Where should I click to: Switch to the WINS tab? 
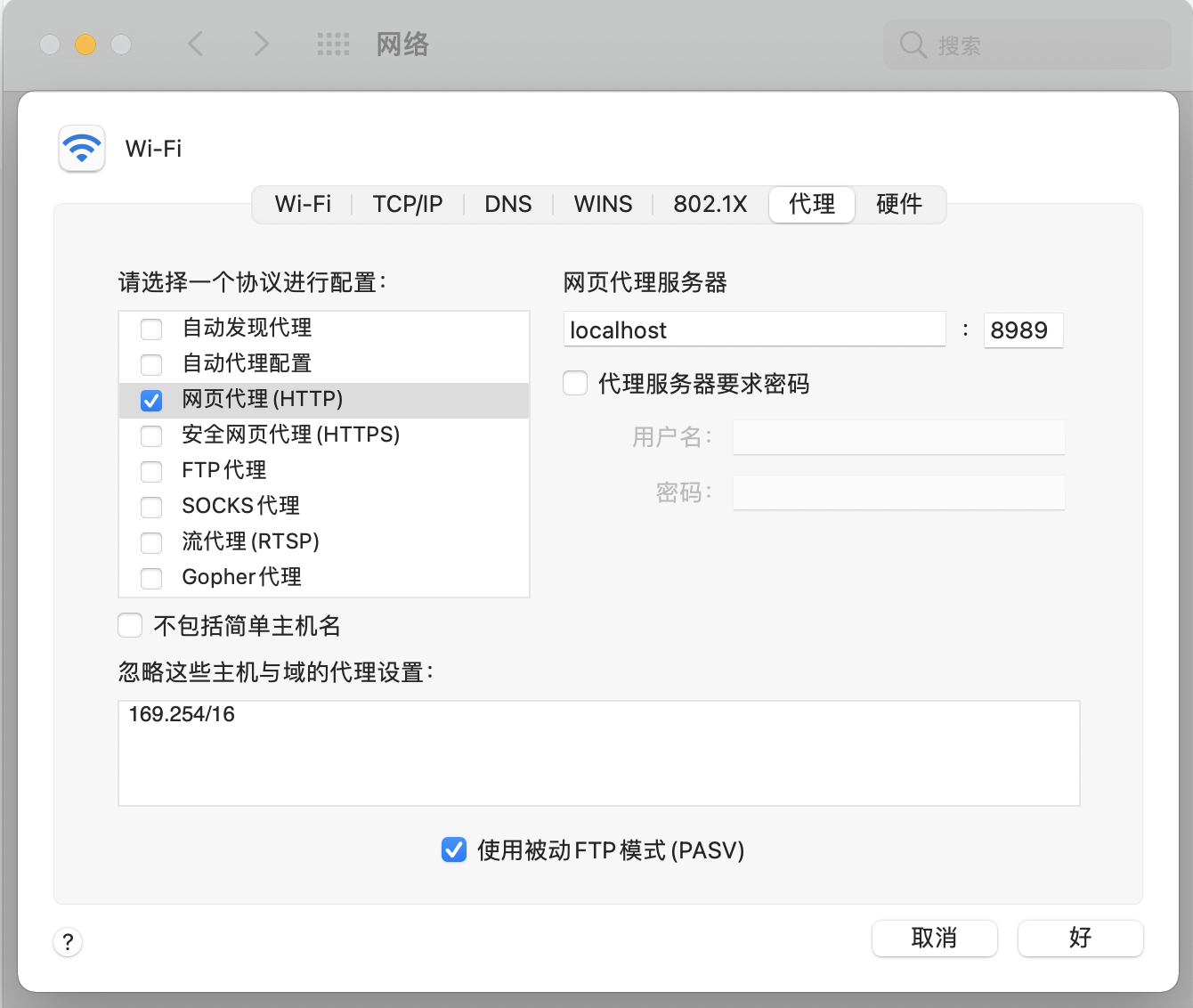click(603, 204)
